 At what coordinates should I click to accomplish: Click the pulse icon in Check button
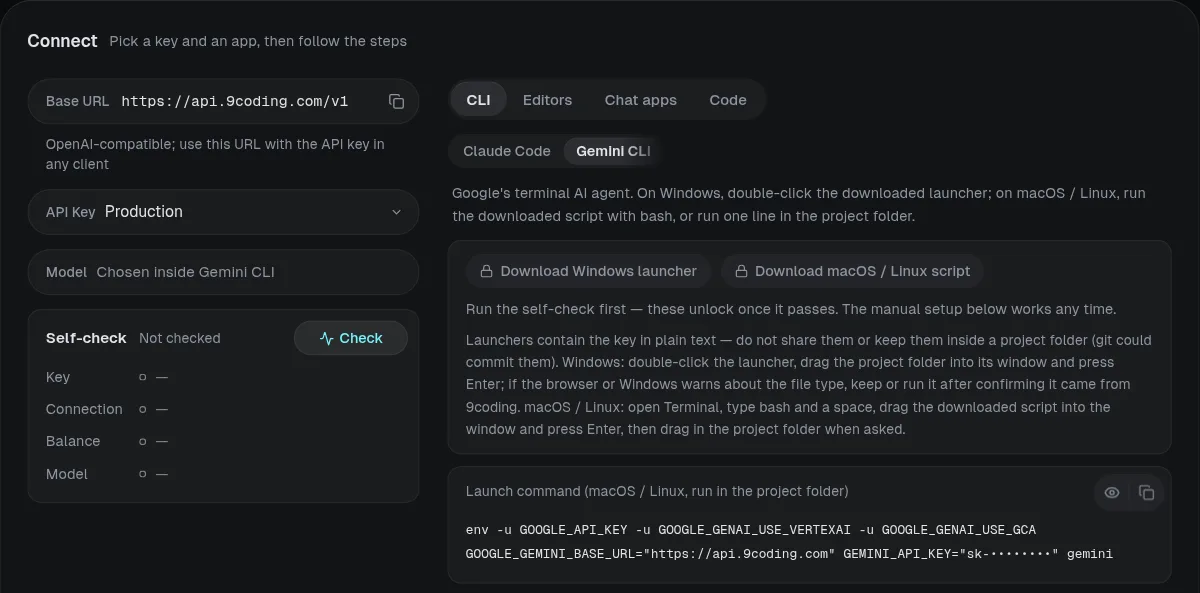tap(326, 338)
